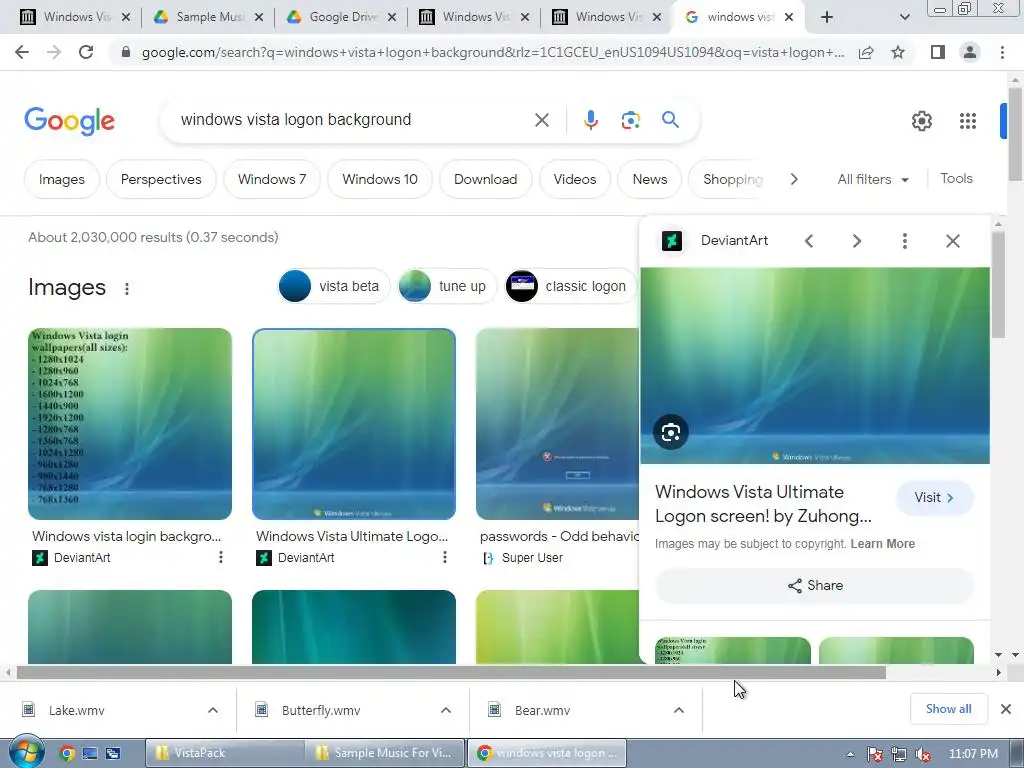Click the network tray icon

click(899, 754)
